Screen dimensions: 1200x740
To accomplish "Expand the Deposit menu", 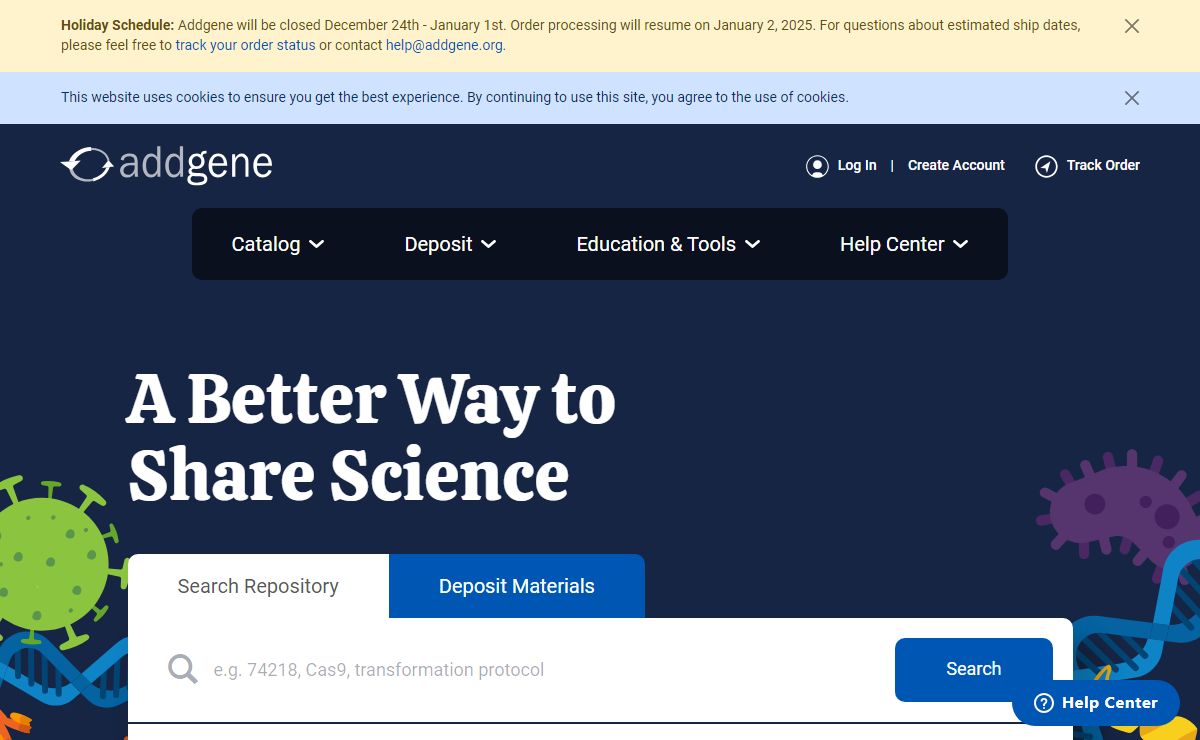I will click(450, 244).
